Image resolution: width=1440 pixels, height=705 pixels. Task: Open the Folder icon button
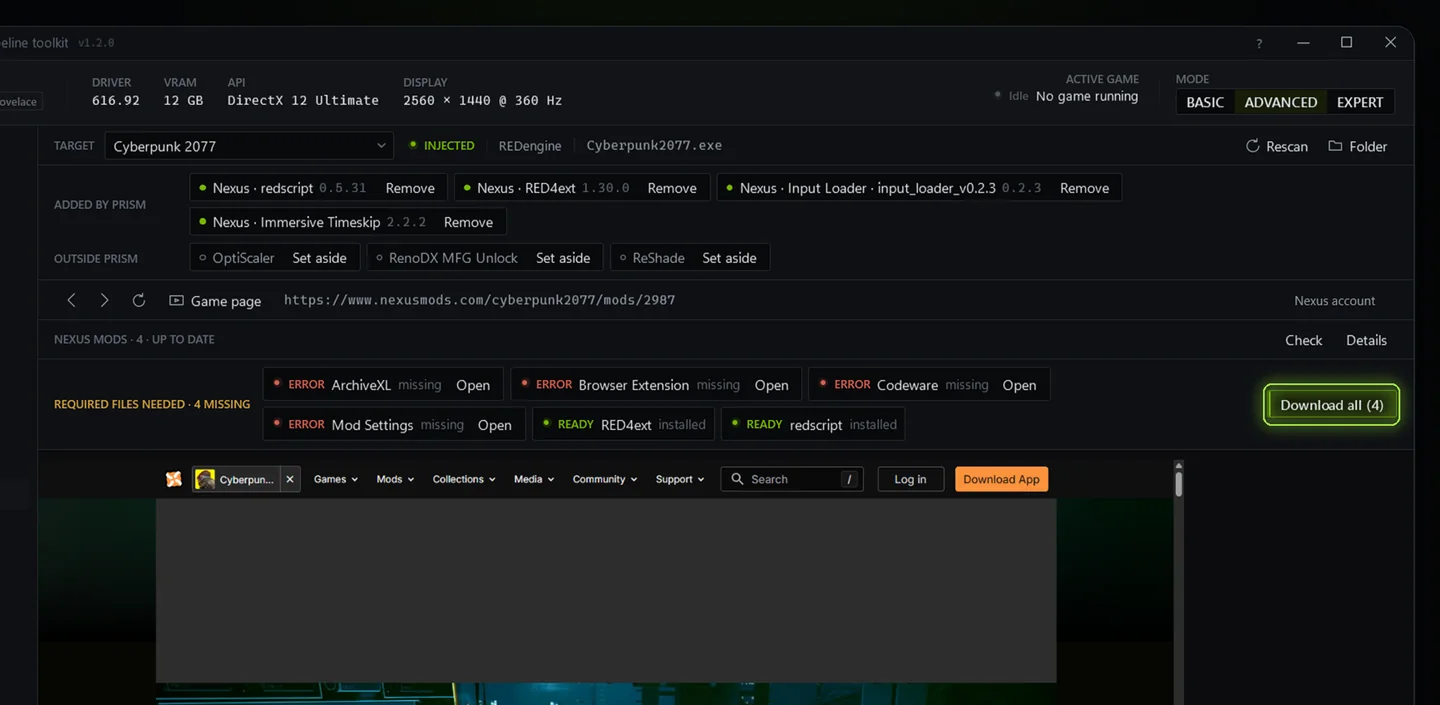click(x=1335, y=146)
